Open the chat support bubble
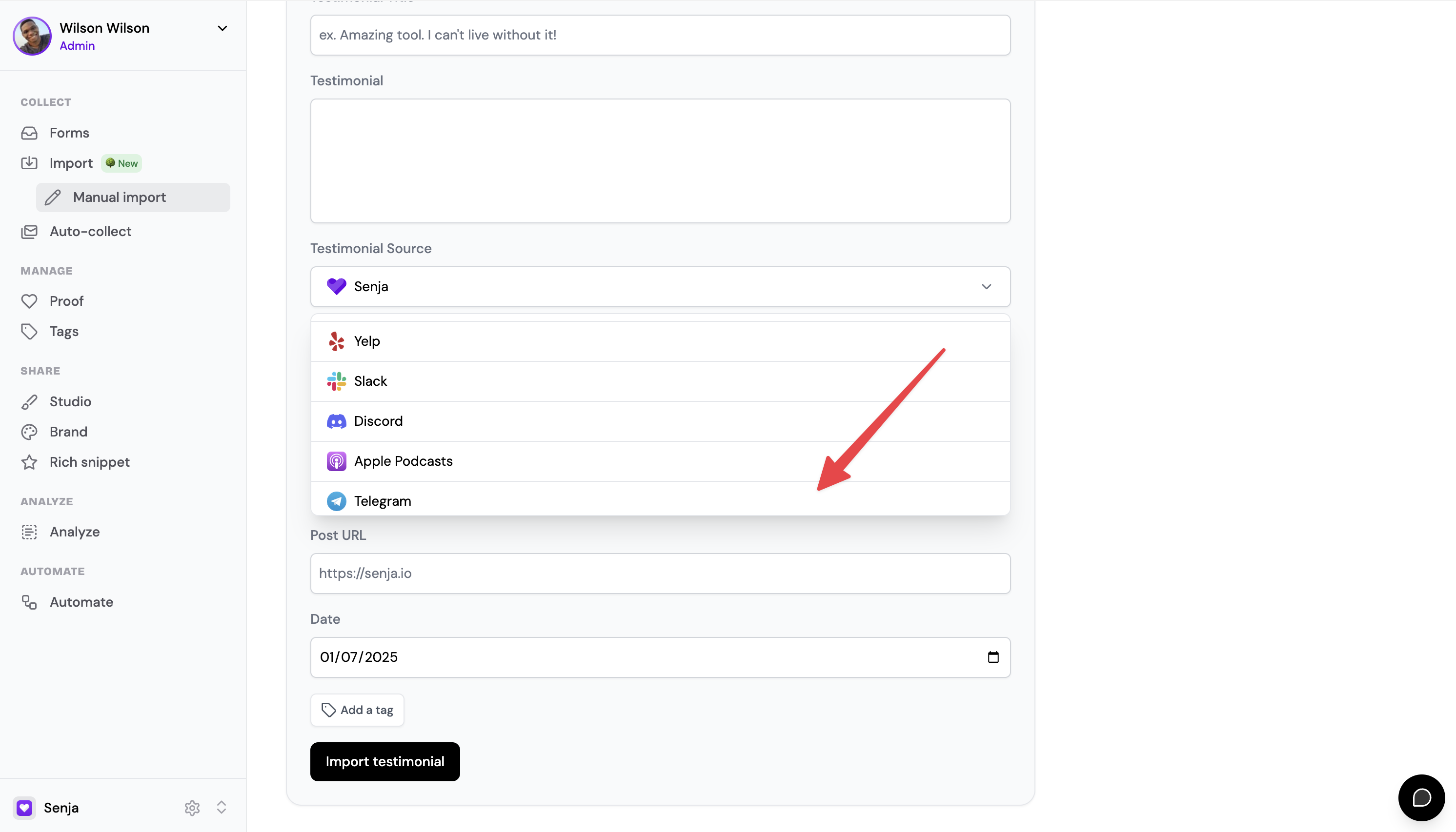The height and width of the screenshot is (832, 1456). 1421,798
